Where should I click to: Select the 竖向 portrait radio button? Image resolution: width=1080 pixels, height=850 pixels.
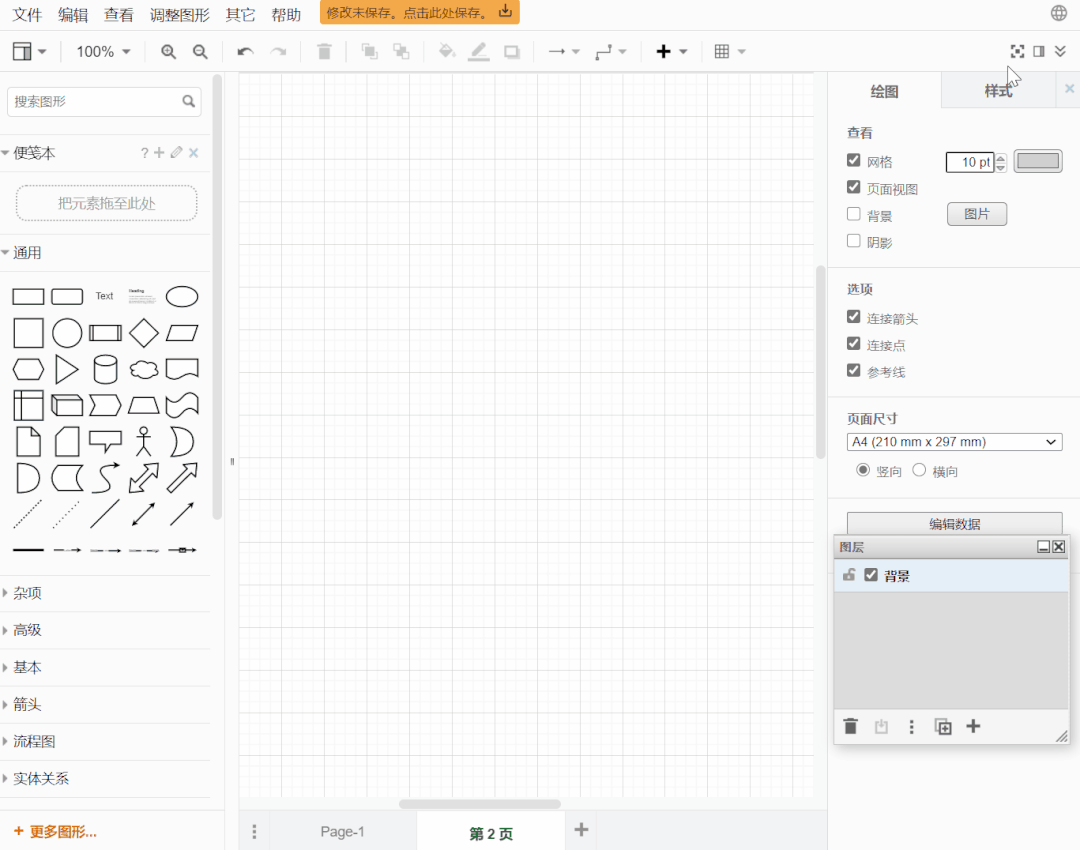coord(862,470)
